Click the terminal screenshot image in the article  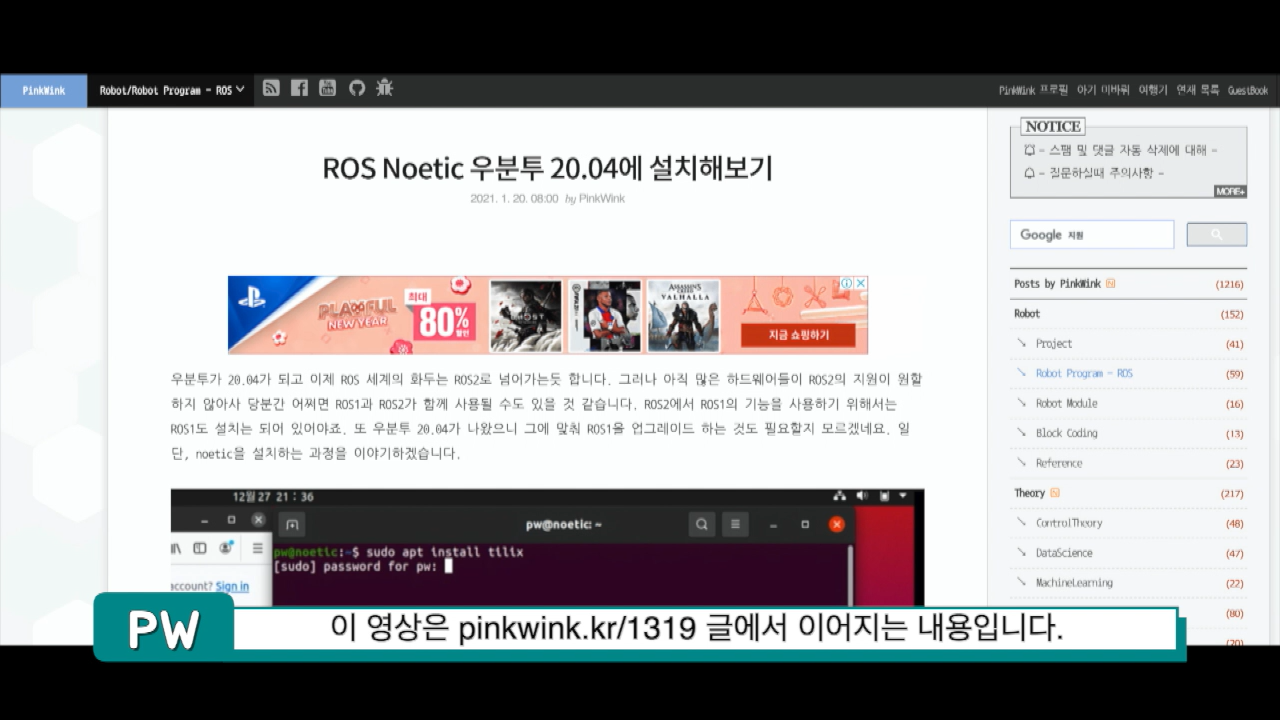(547, 547)
